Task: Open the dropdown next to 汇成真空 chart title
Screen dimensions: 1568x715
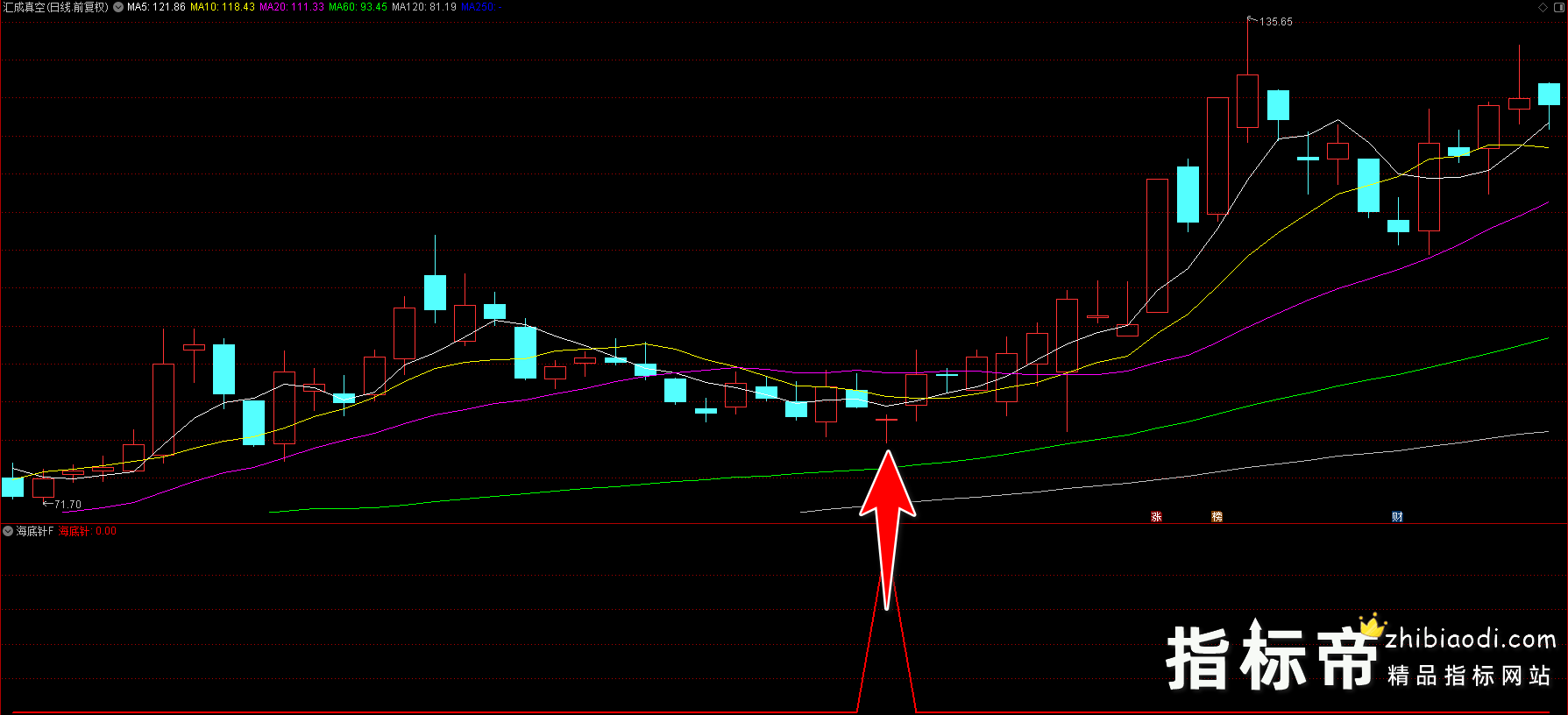Action: click(x=118, y=7)
